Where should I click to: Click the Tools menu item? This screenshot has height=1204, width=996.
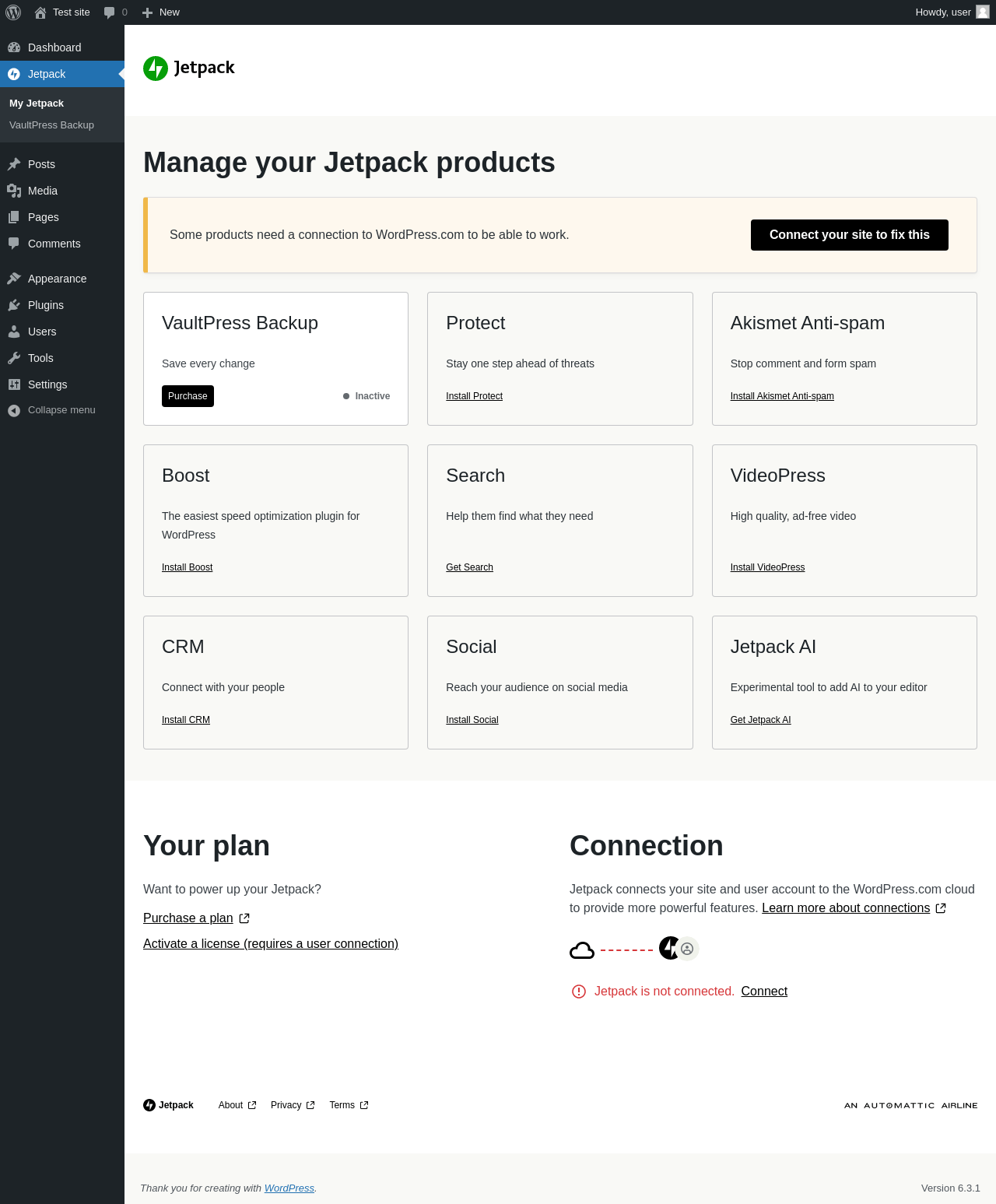coord(40,358)
